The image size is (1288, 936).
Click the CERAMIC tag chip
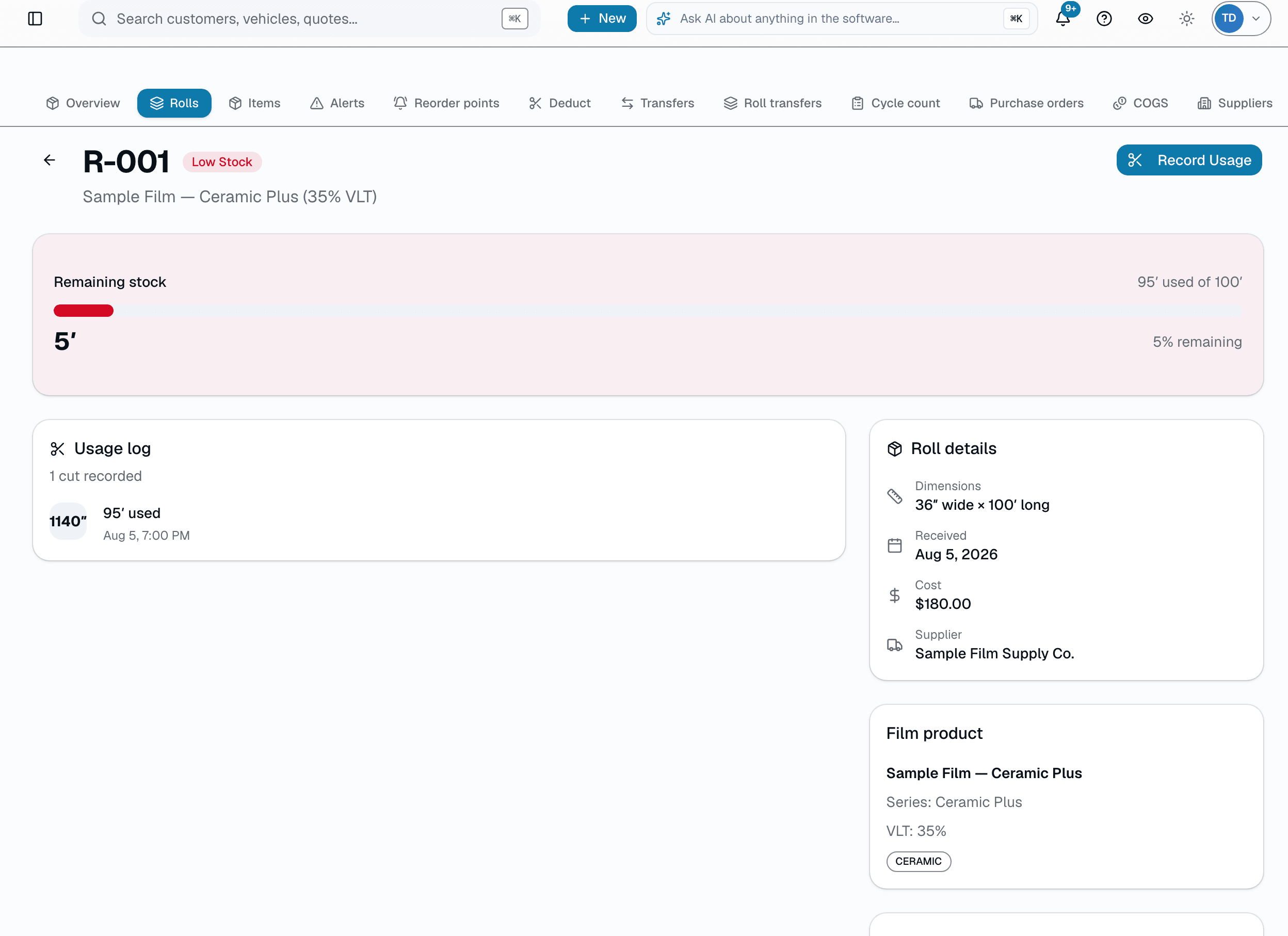click(919, 861)
